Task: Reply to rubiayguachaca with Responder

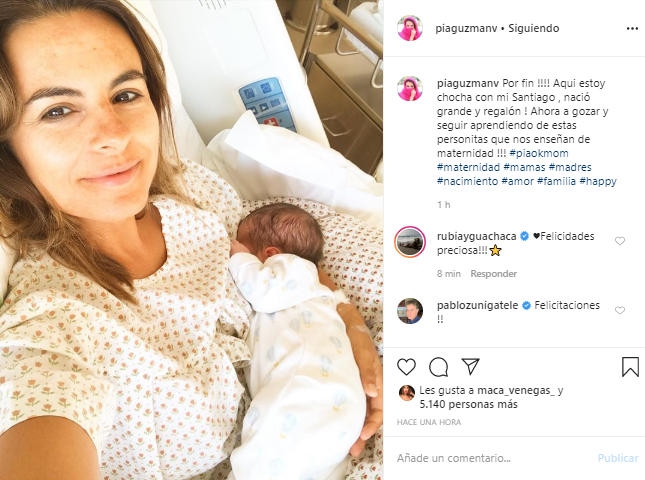Action: (x=493, y=274)
